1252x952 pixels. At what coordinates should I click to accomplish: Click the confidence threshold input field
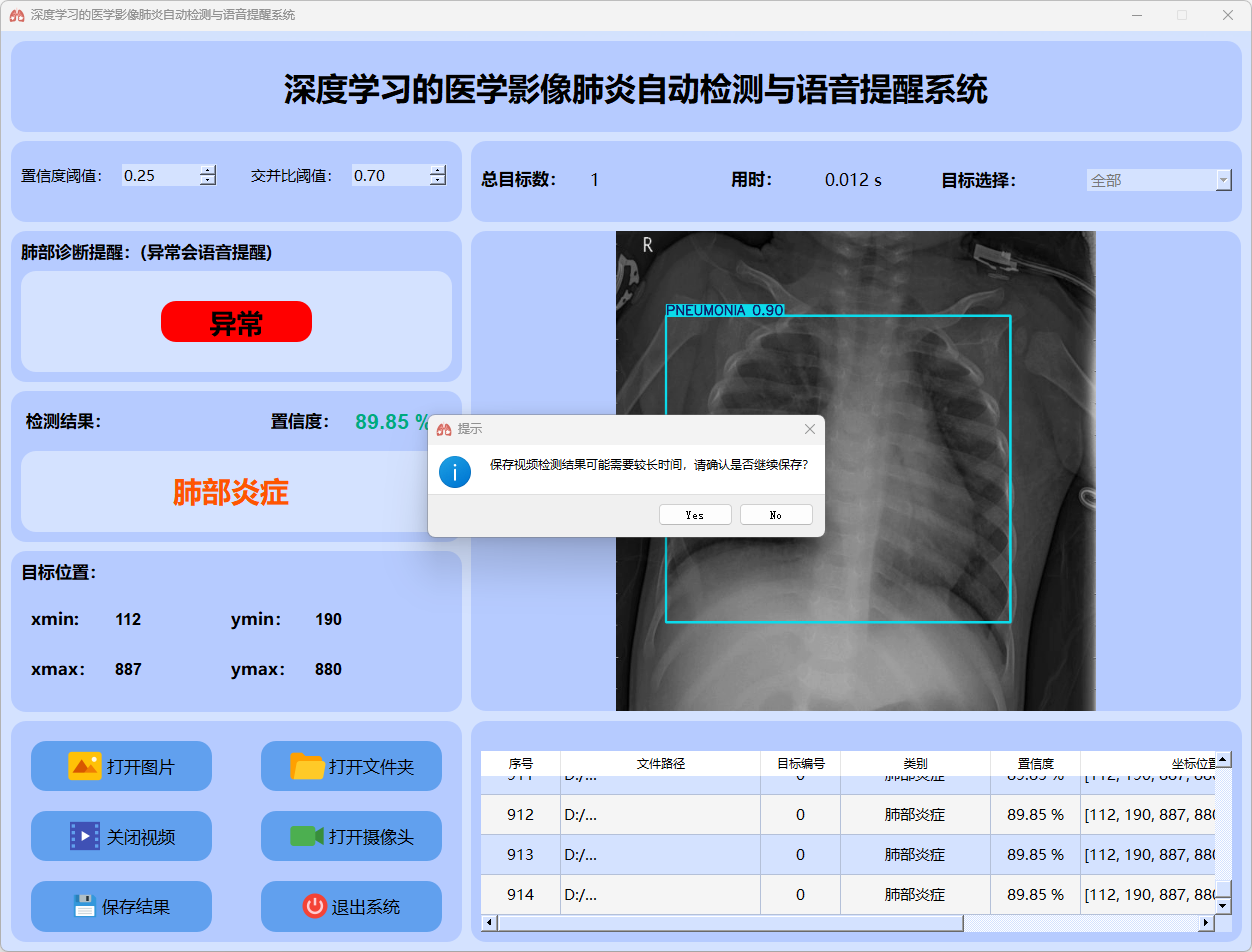coord(158,175)
